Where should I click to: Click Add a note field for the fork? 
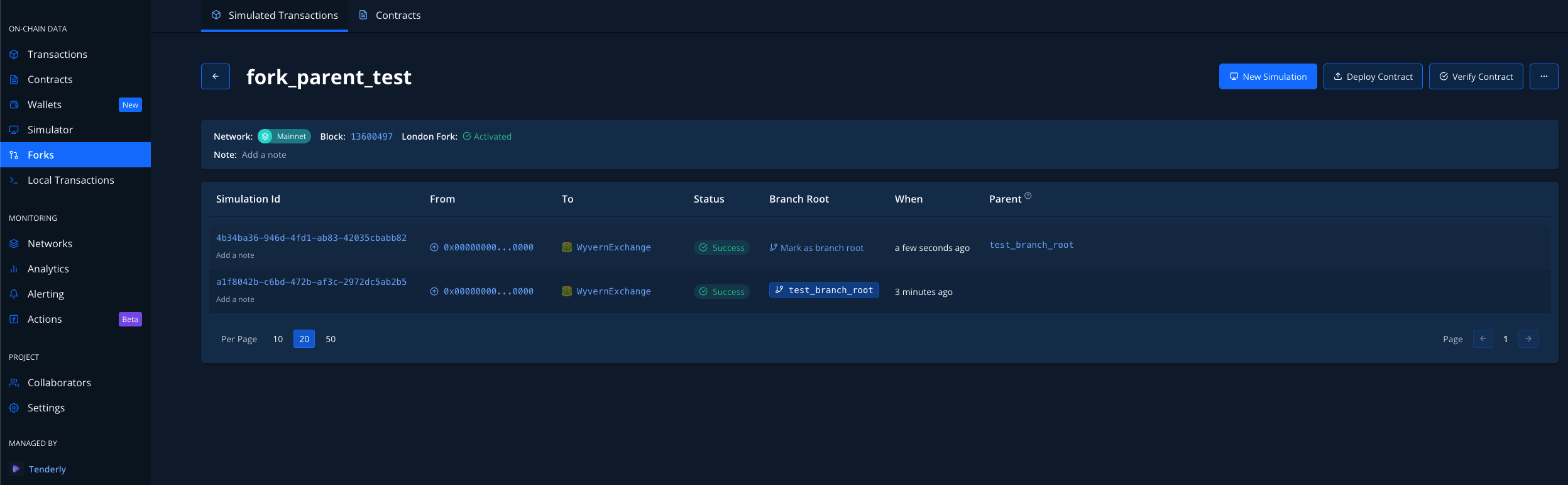[264, 155]
